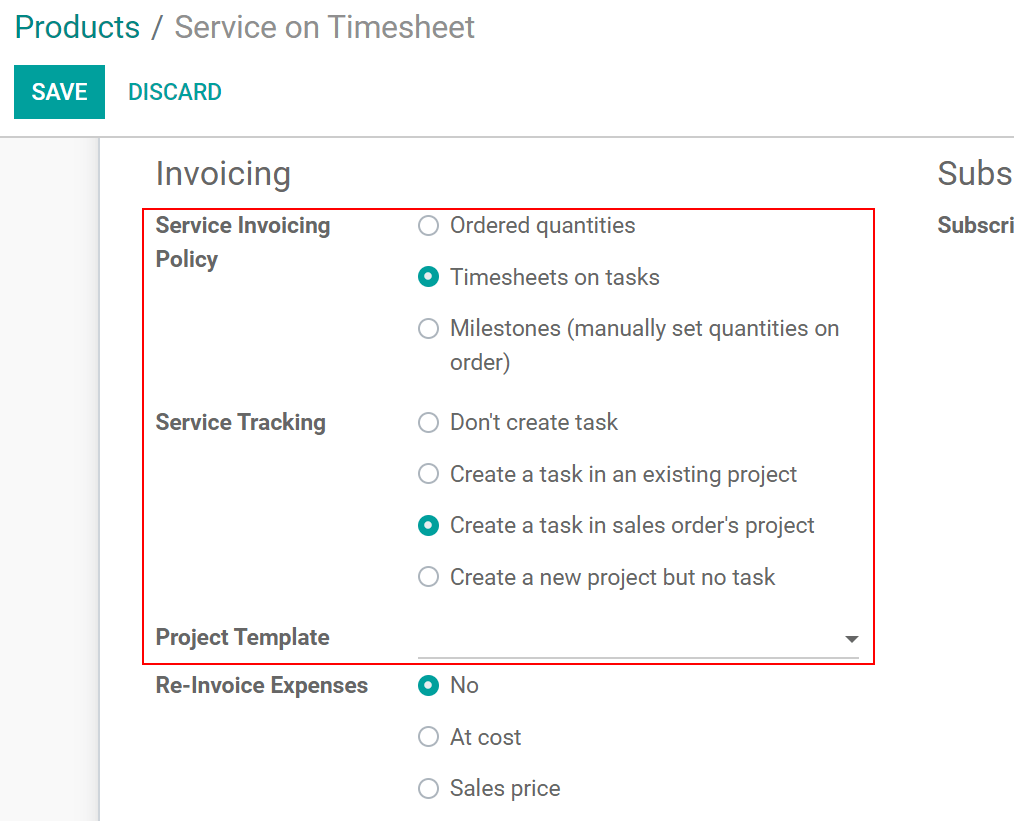Select Don't create task option
1014x821 pixels.
(x=429, y=423)
